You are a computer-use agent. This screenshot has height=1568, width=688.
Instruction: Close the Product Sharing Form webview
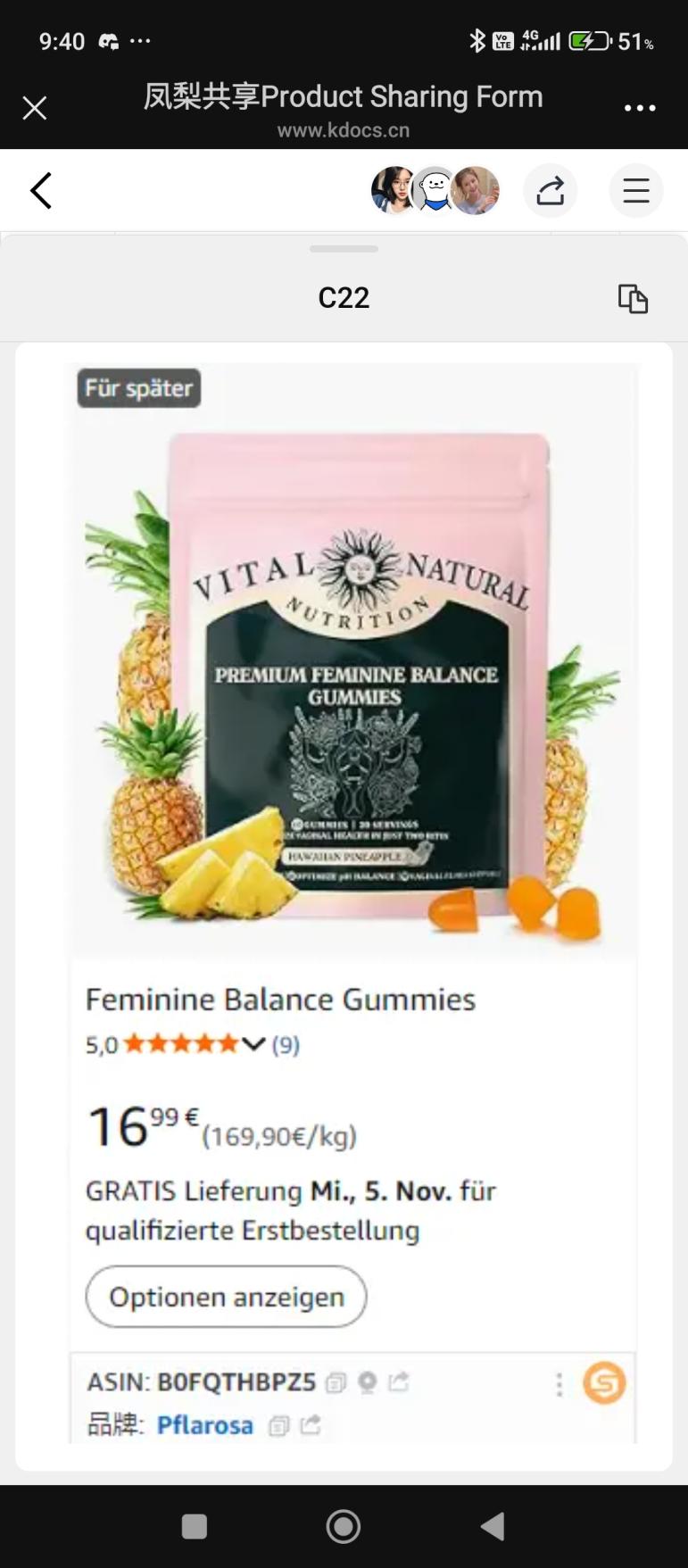point(35,108)
